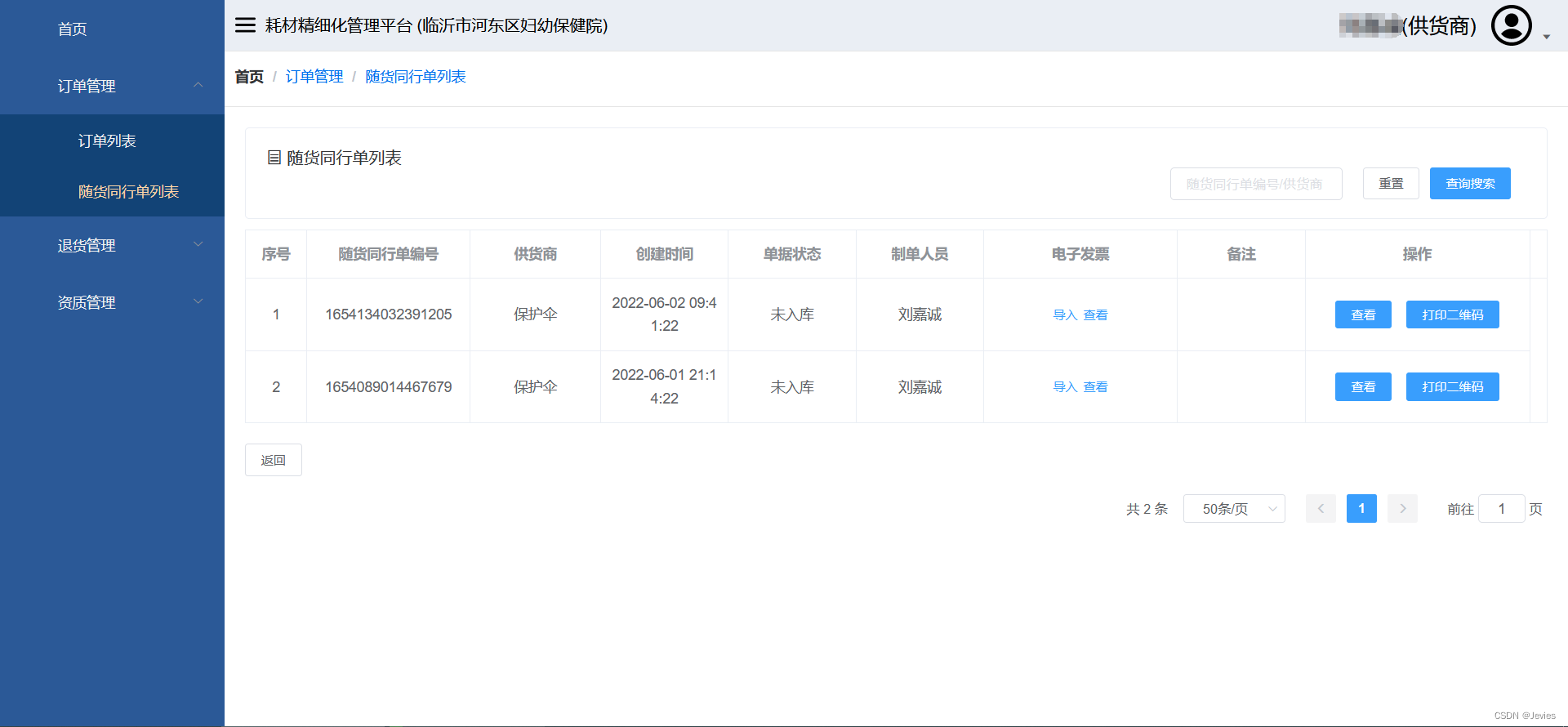
Task: Go to the previous page arrow
Action: [x=1321, y=509]
